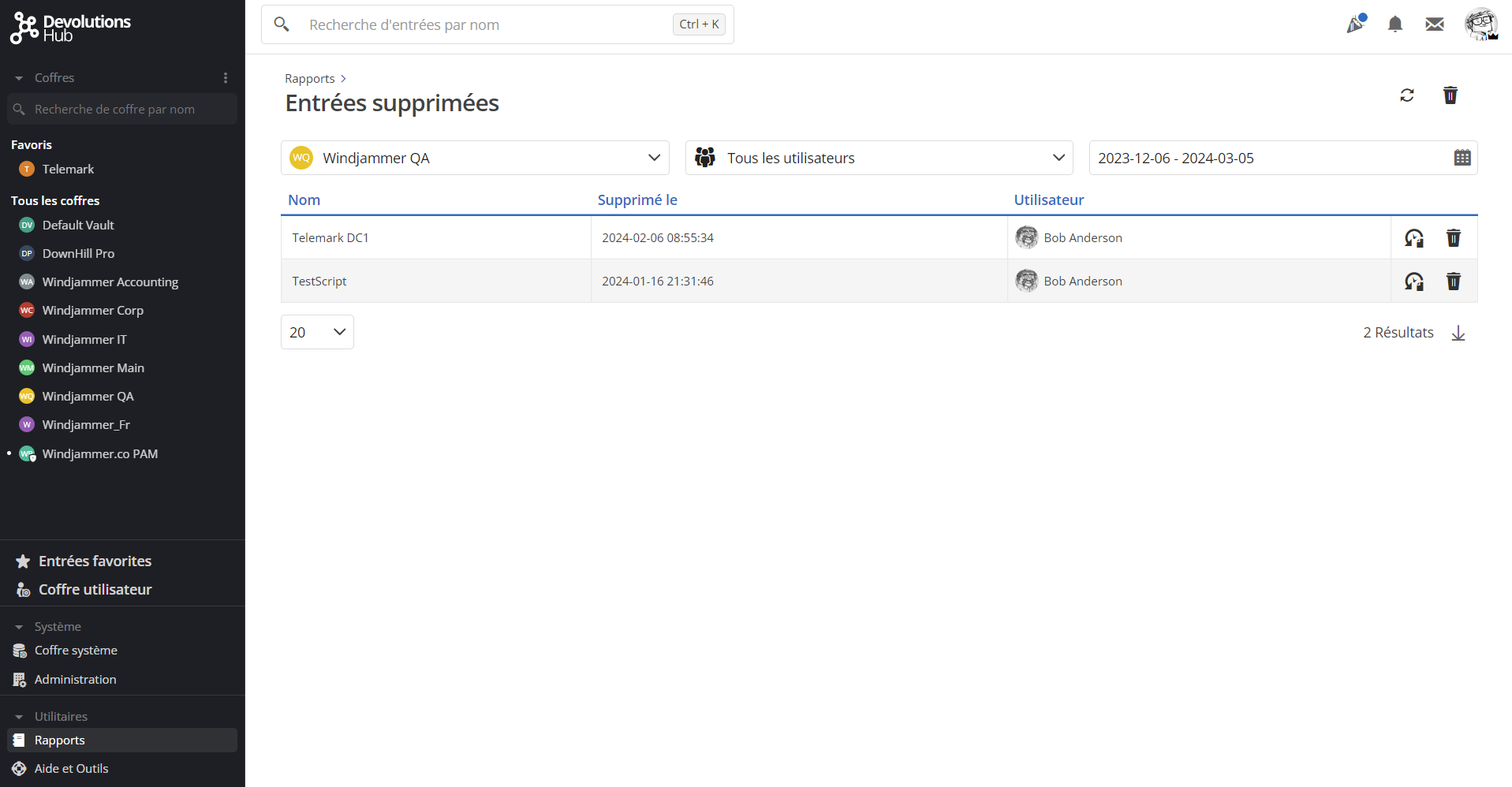Refresh the deleted entries report
Screen dimensions: 1512x787
pyautogui.click(x=1407, y=95)
